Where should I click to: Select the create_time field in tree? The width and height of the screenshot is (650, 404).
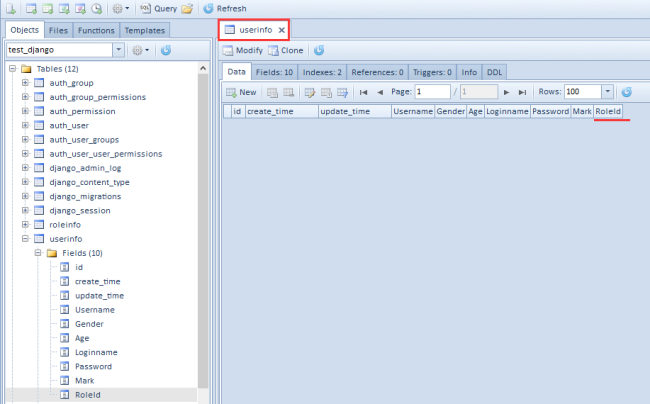pos(97,281)
